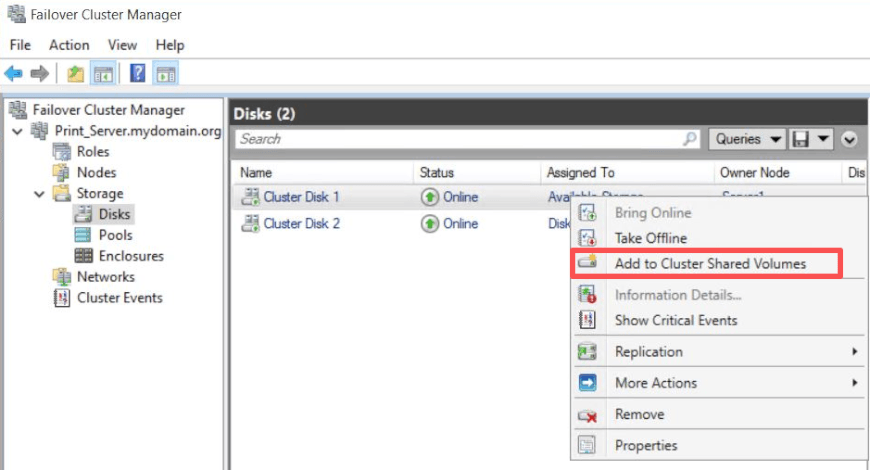Click the magnifier icon in the Search box
Image resolution: width=870 pixels, height=470 pixels.
click(x=690, y=139)
